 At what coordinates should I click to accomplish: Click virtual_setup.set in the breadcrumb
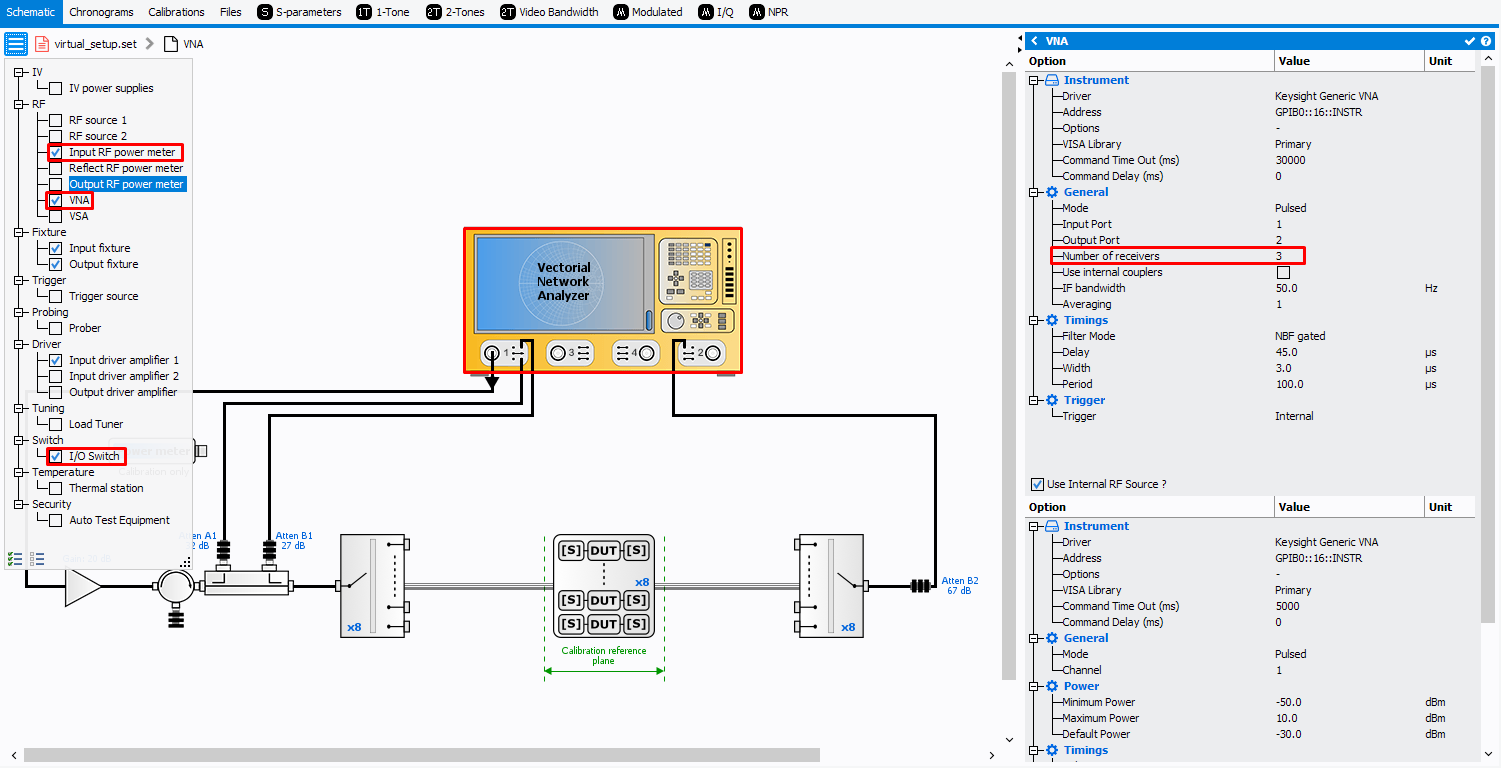point(96,44)
